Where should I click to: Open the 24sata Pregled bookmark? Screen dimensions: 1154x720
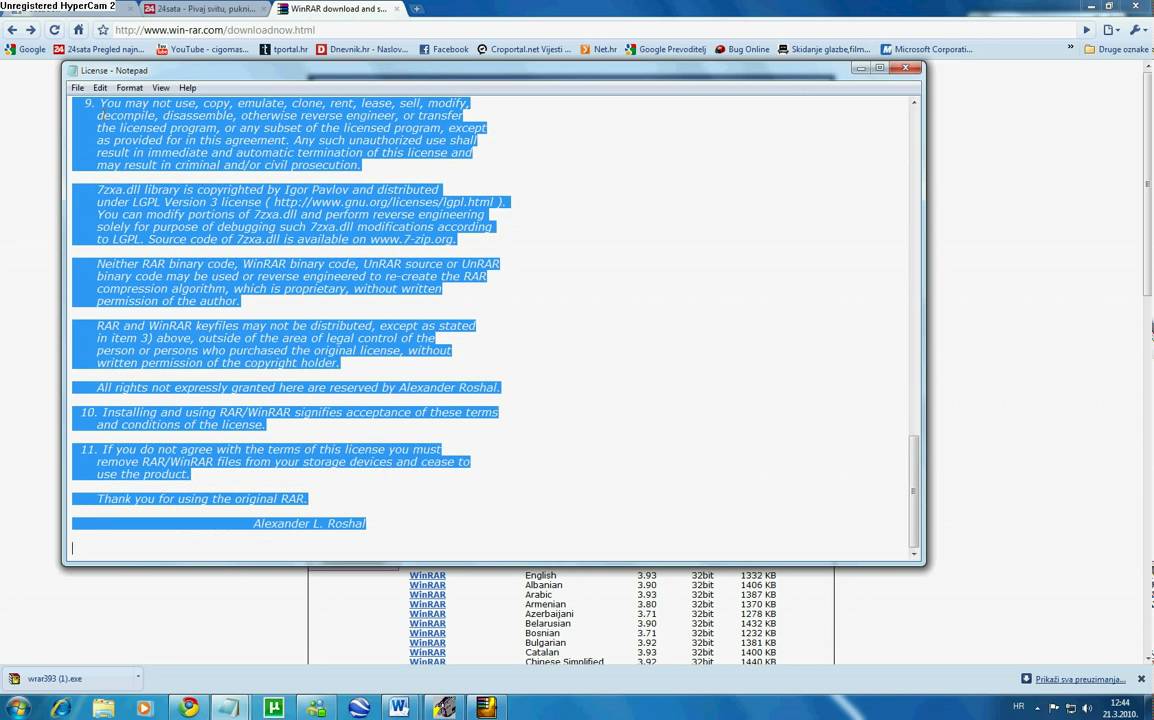tap(99, 49)
